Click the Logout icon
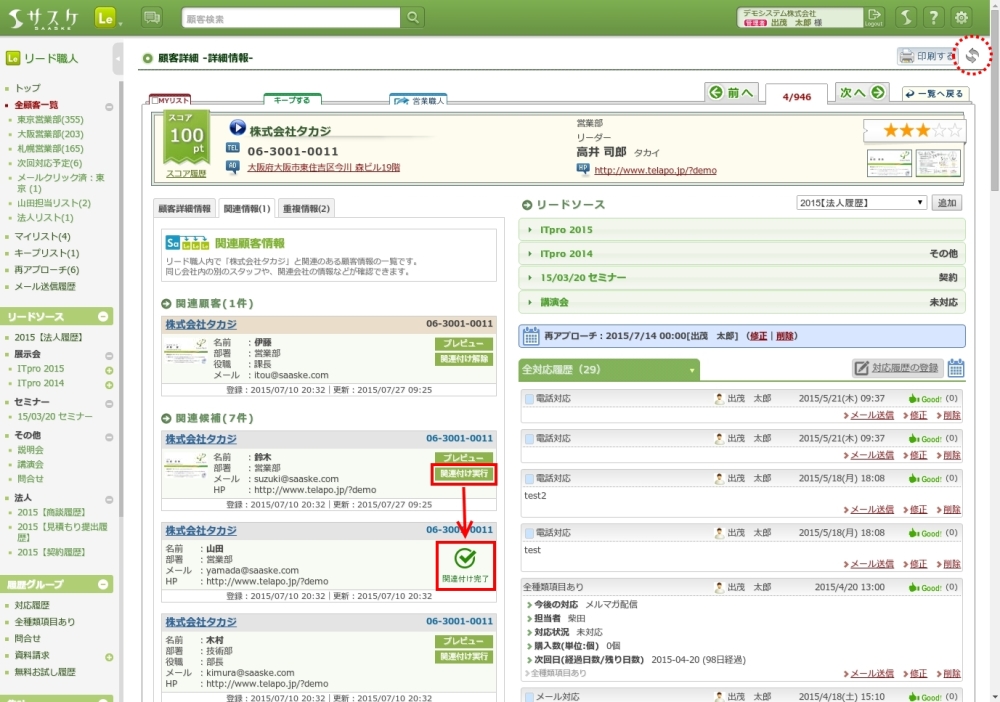Viewport: 1000px width, 702px height. coord(875,17)
